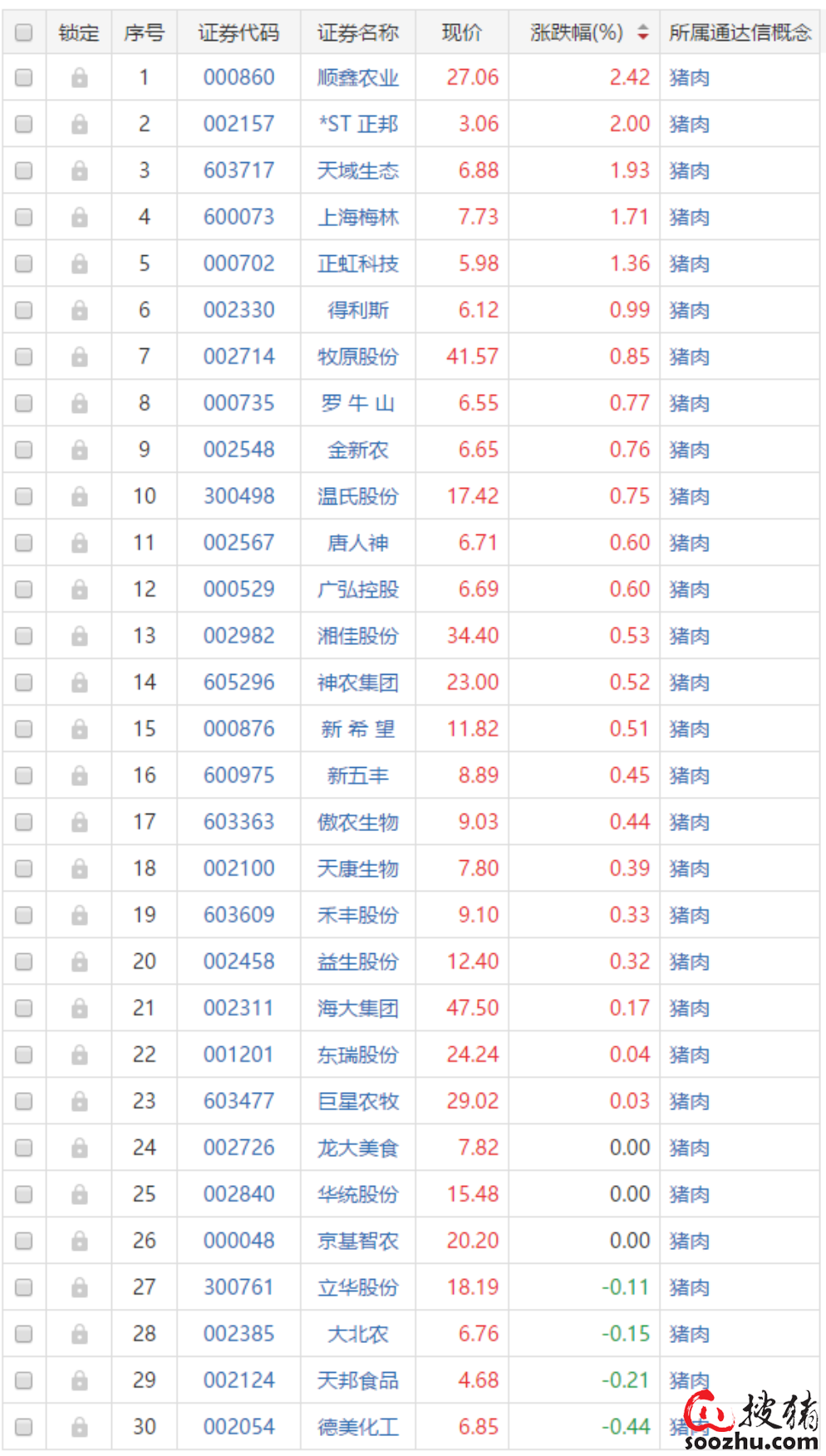Image resolution: width=826 pixels, height=1456 pixels.
Task: Click stock code 603477
Action: click(x=239, y=1101)
